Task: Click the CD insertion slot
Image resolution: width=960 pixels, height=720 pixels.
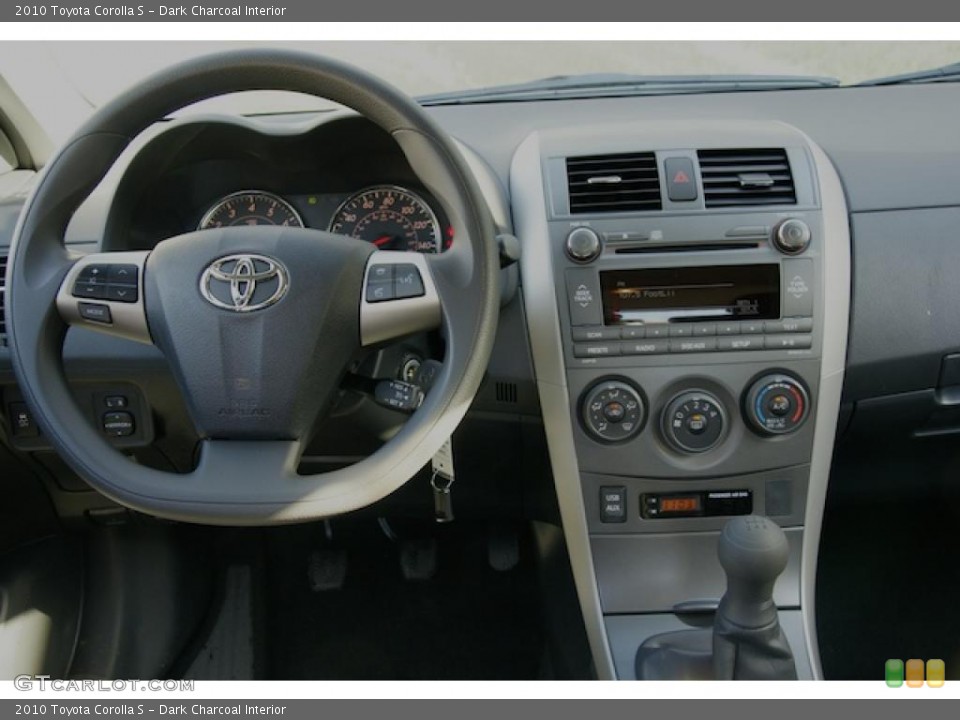Action: click(686, 247)
